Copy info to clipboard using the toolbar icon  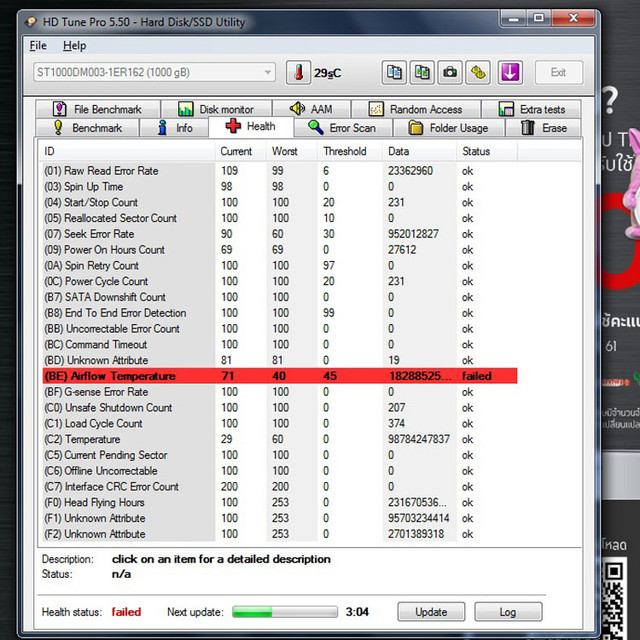click(x=394, y=73)
